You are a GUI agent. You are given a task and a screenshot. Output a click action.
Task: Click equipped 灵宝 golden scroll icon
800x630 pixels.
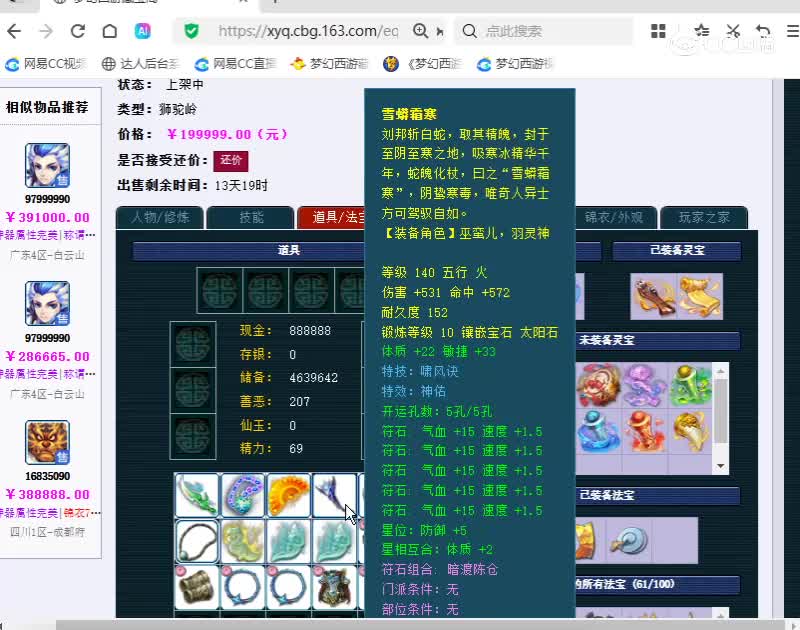point(700,296)
